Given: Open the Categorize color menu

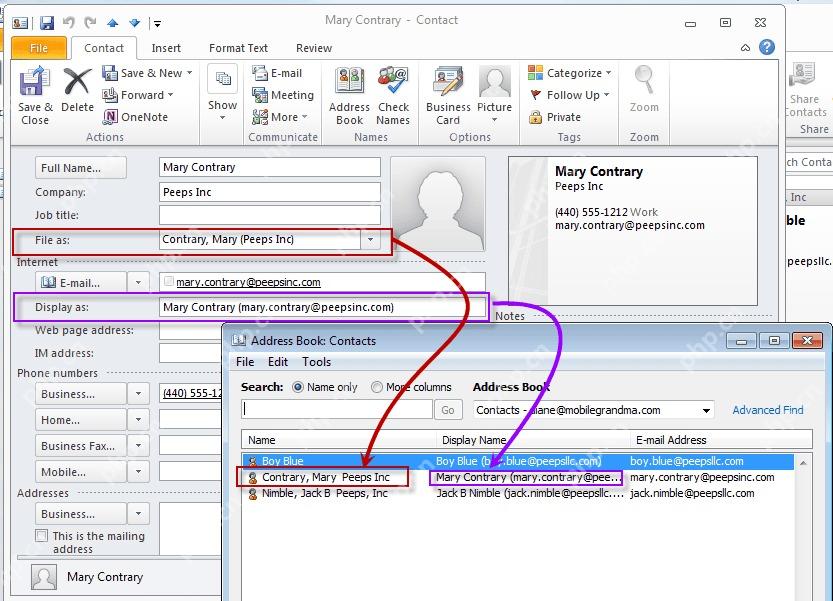Looking at the screenshot, I should point(569,73).
